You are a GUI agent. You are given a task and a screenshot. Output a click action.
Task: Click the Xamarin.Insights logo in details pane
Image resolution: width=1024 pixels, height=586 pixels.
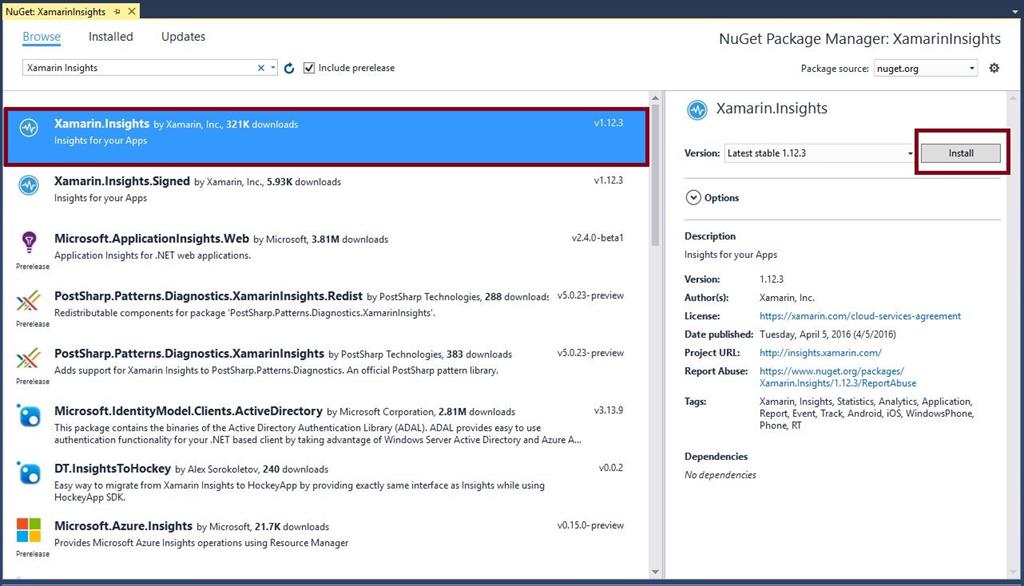[697, 108]
